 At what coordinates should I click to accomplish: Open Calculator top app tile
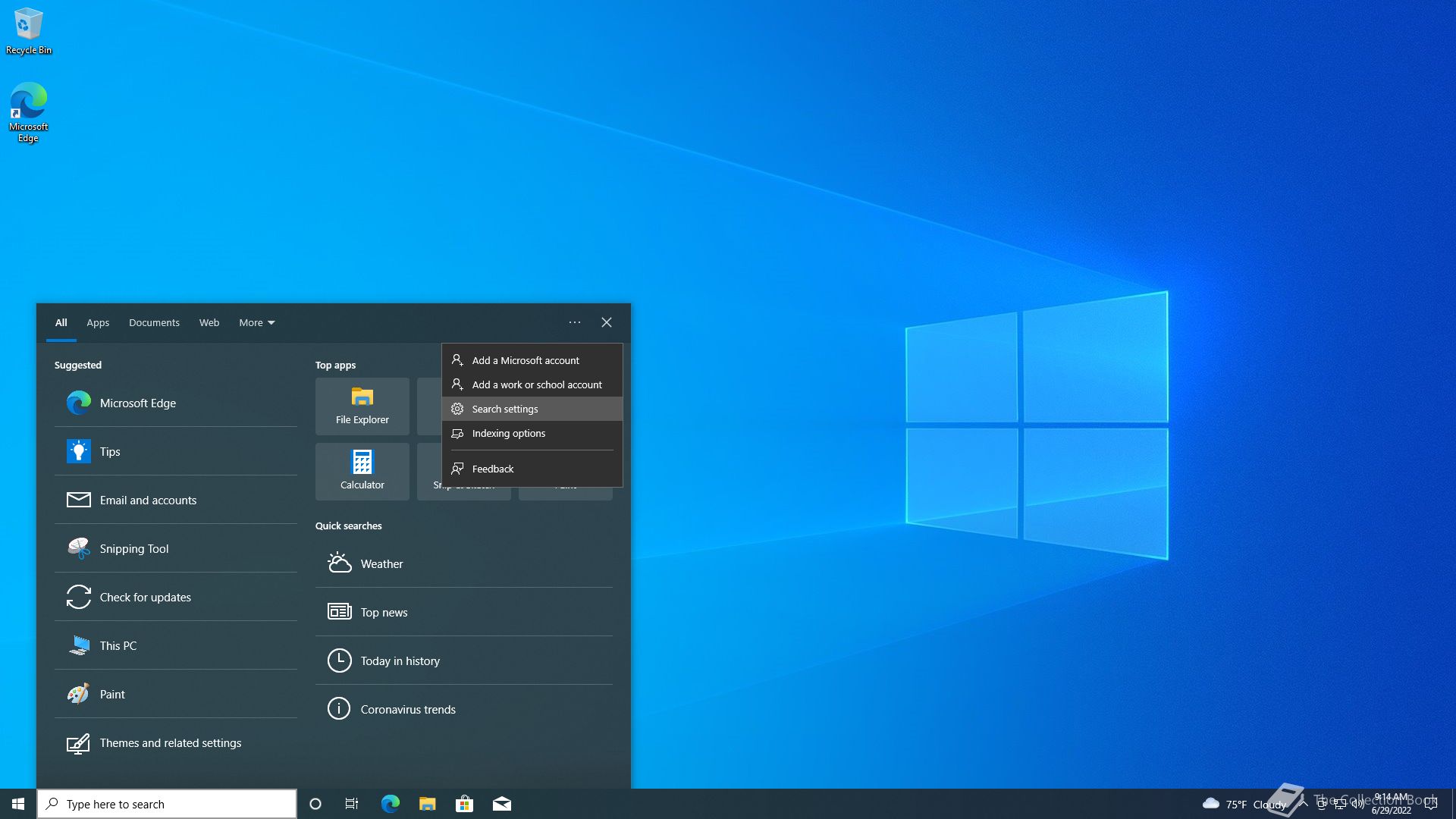[362, 472]
